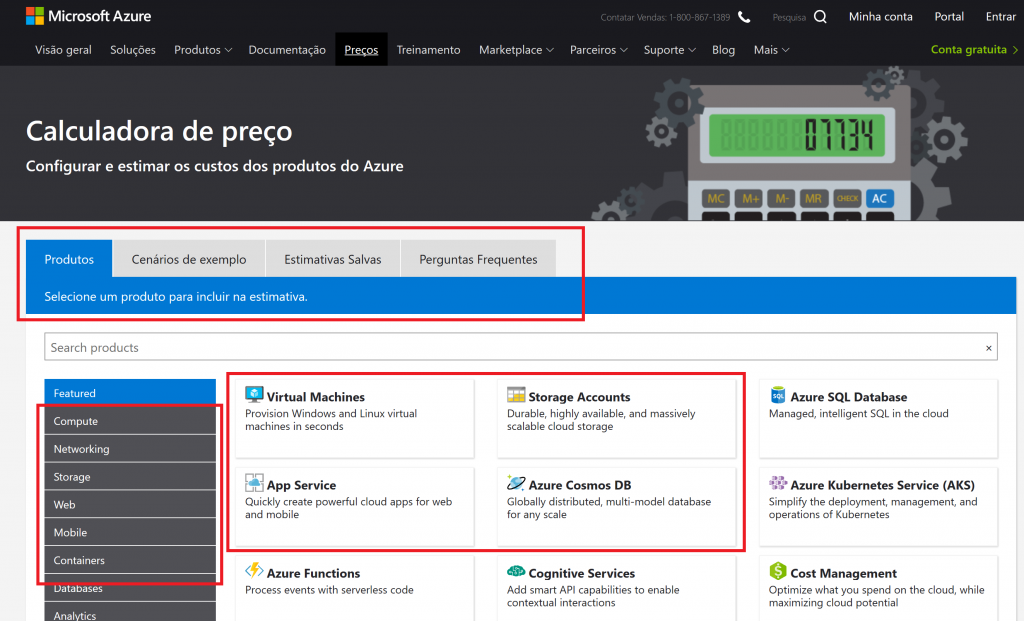This screenshot has width=1024, height=621.
Task: Clear search with the x button
Action: click(x=989, y=348)
